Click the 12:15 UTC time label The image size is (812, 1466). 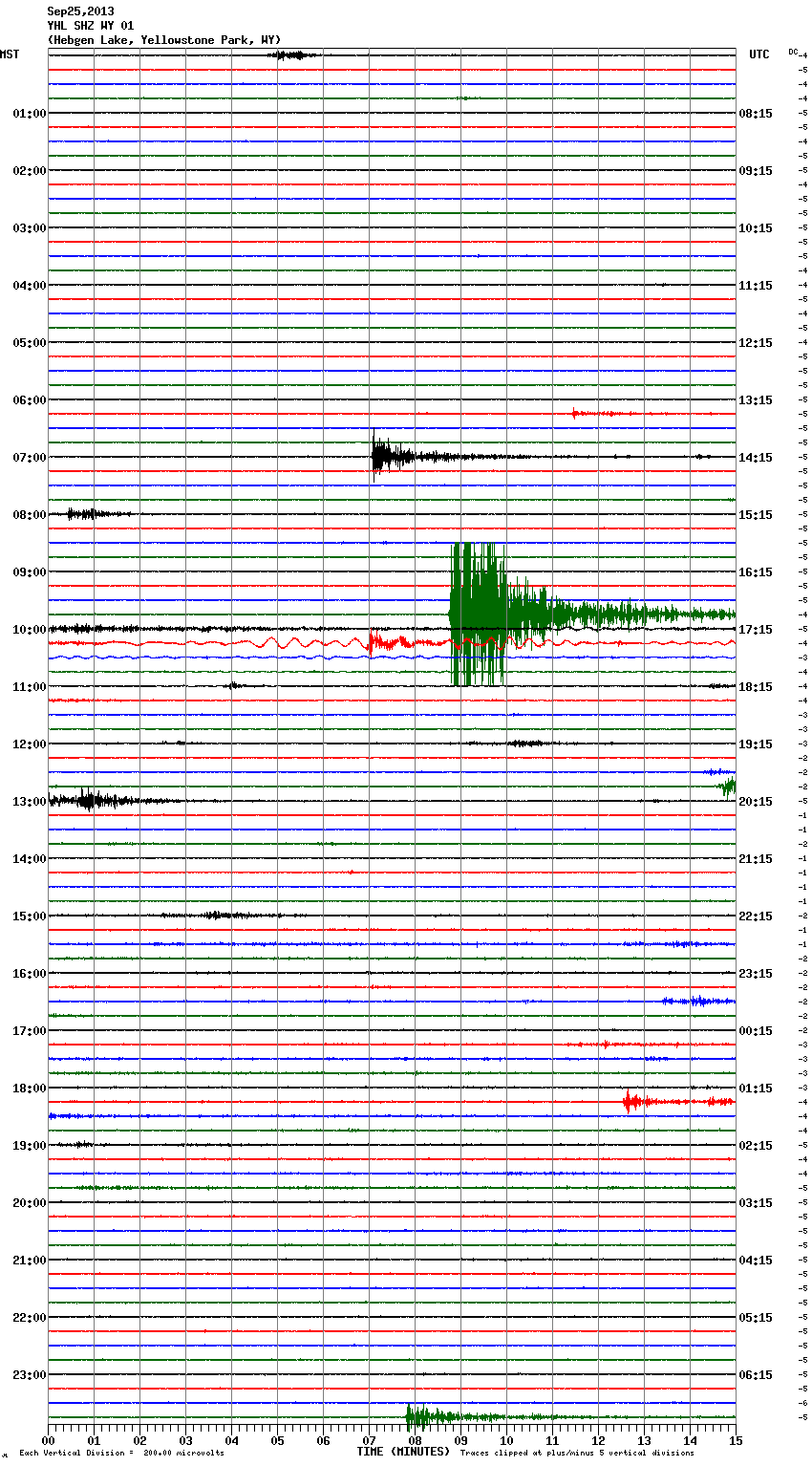point(756,343)
